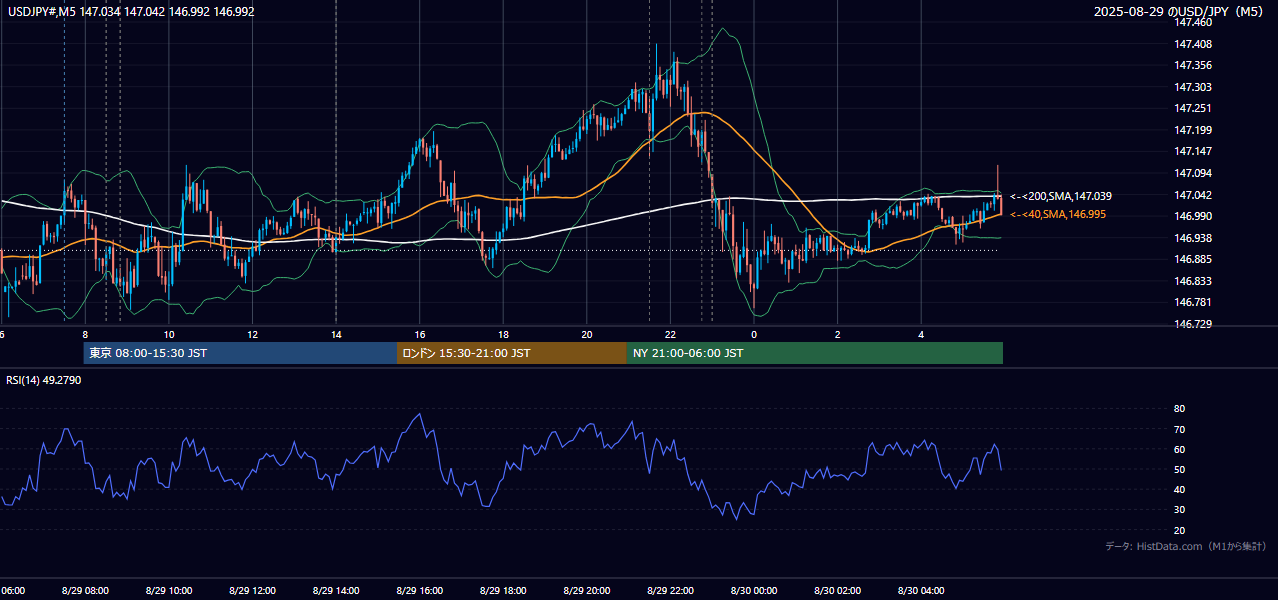Click hour label 12 under the price chart
The width and height of the screenshot is (1278, 600).
tap(252, 334)
